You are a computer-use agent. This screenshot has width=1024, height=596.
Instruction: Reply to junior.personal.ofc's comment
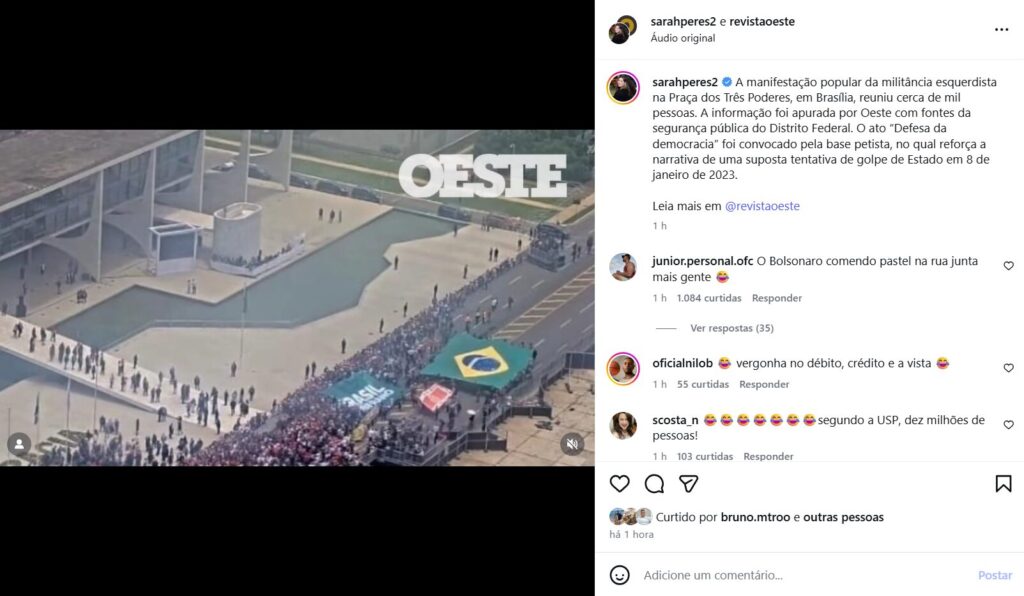coord(776,298)
